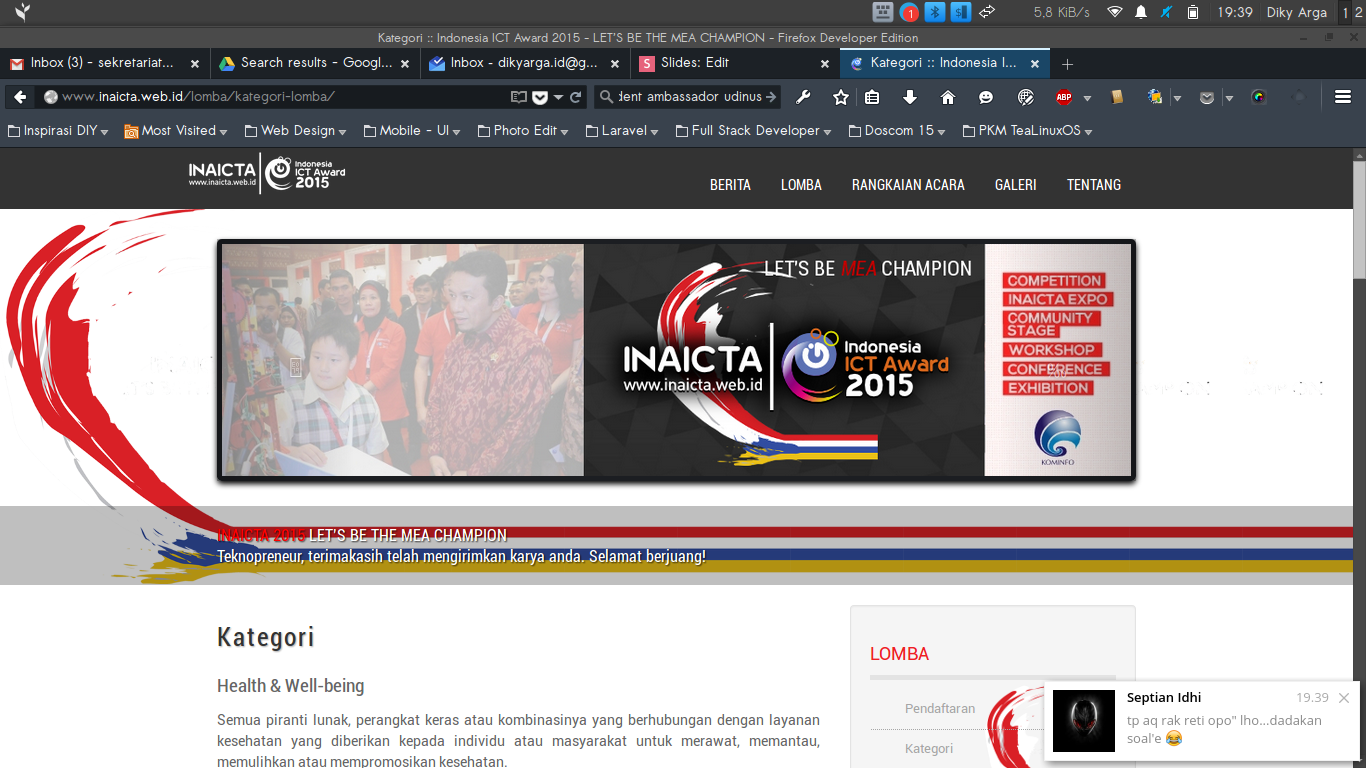1366x768 pixels.
Task: Toggle reader view icon in address bar
Action: [518, 97]
